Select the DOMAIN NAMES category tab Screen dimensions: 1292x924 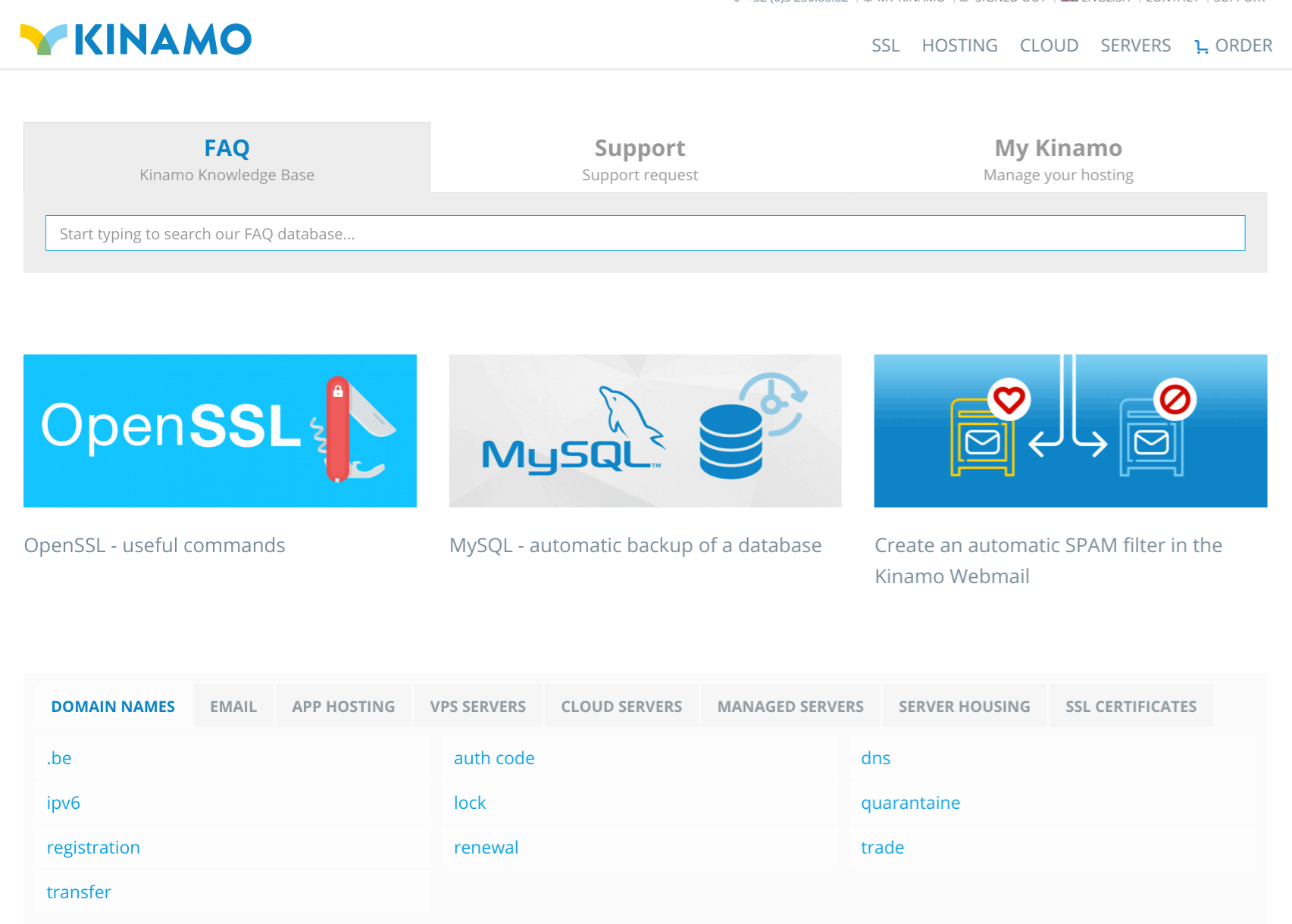coord(113,706)
